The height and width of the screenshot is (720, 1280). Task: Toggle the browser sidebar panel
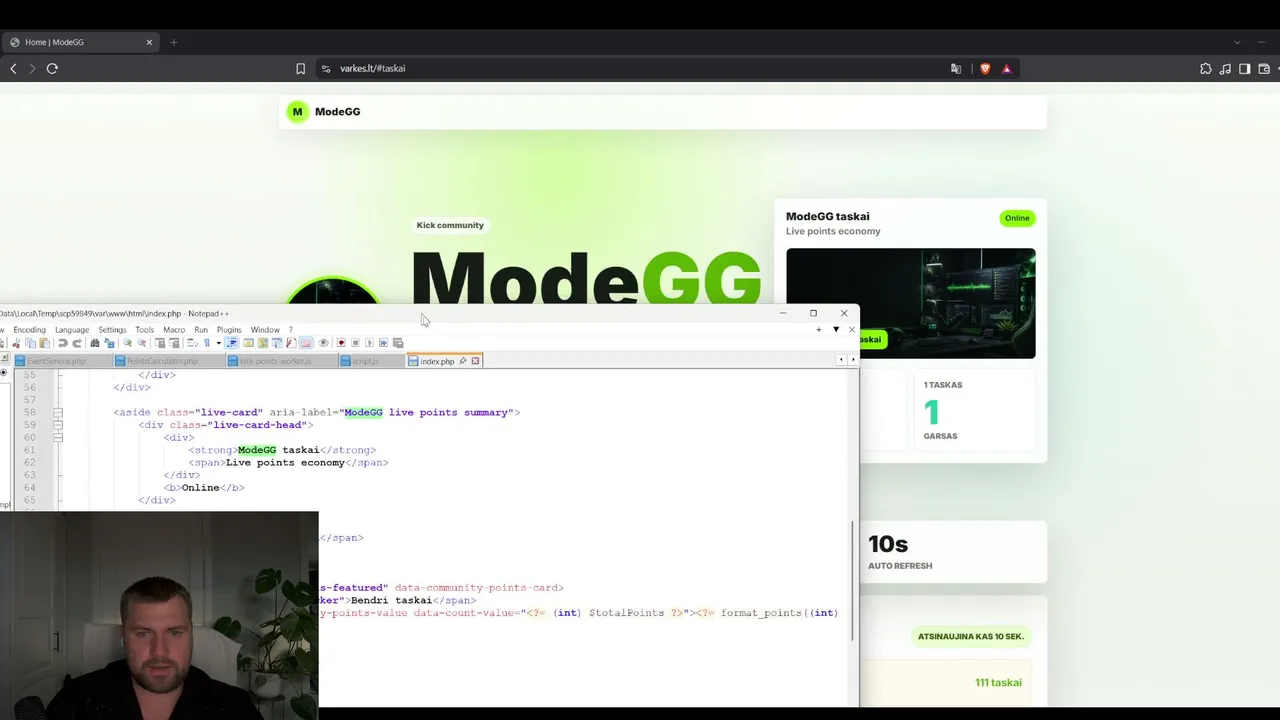pos(1245,69)
